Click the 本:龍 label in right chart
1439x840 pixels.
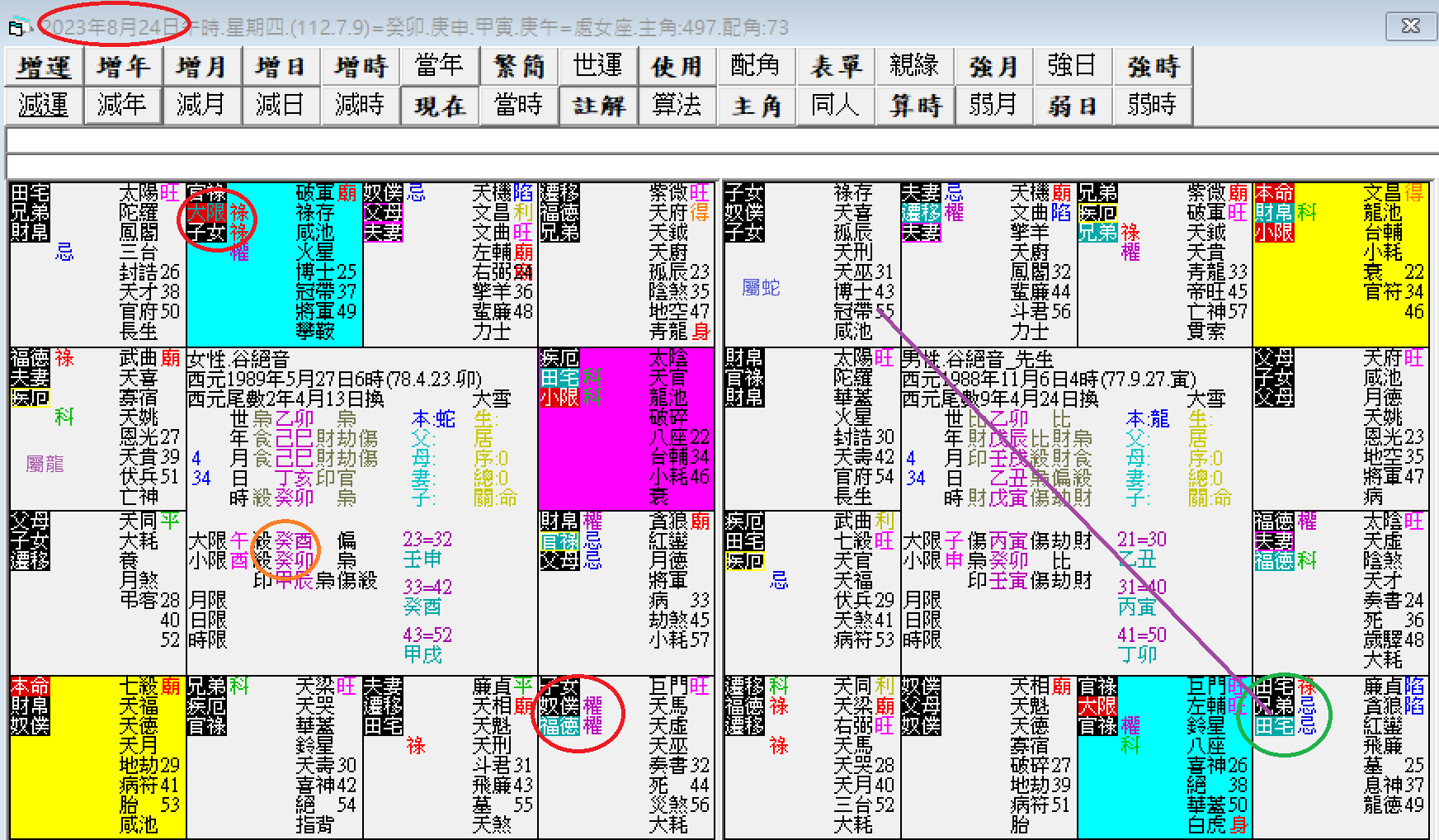pyautogui.click(x=1149, y=419)
